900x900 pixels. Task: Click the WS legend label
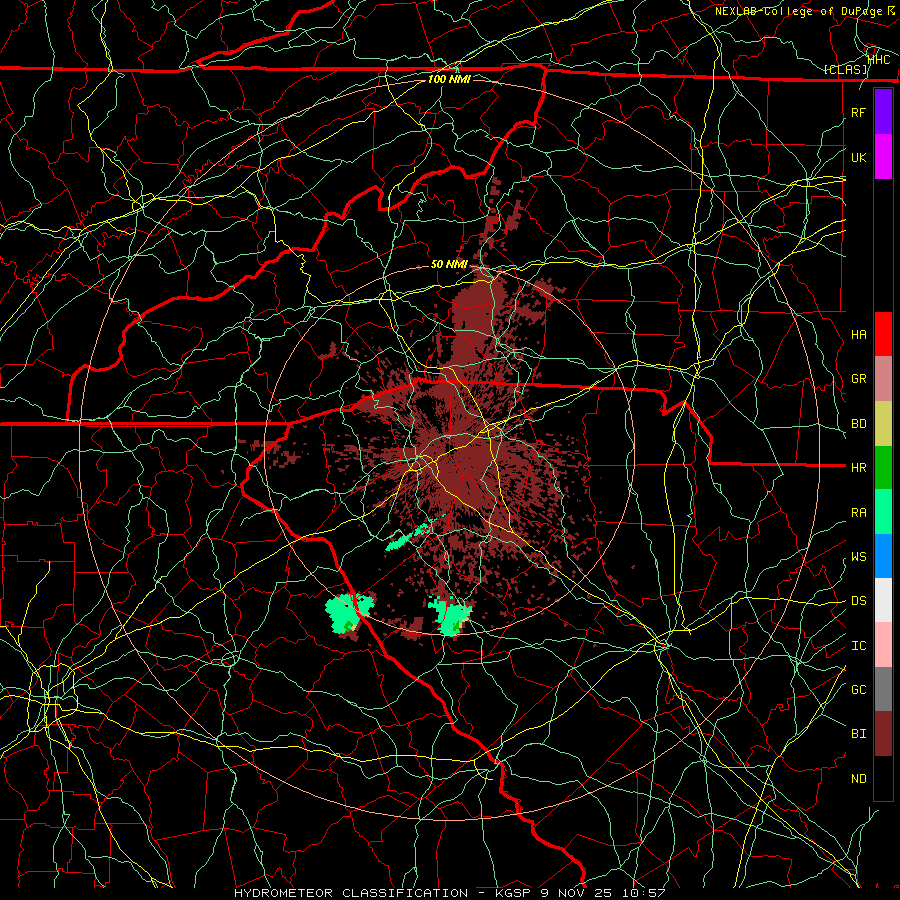pyautogui.click(x=859, y=557)
